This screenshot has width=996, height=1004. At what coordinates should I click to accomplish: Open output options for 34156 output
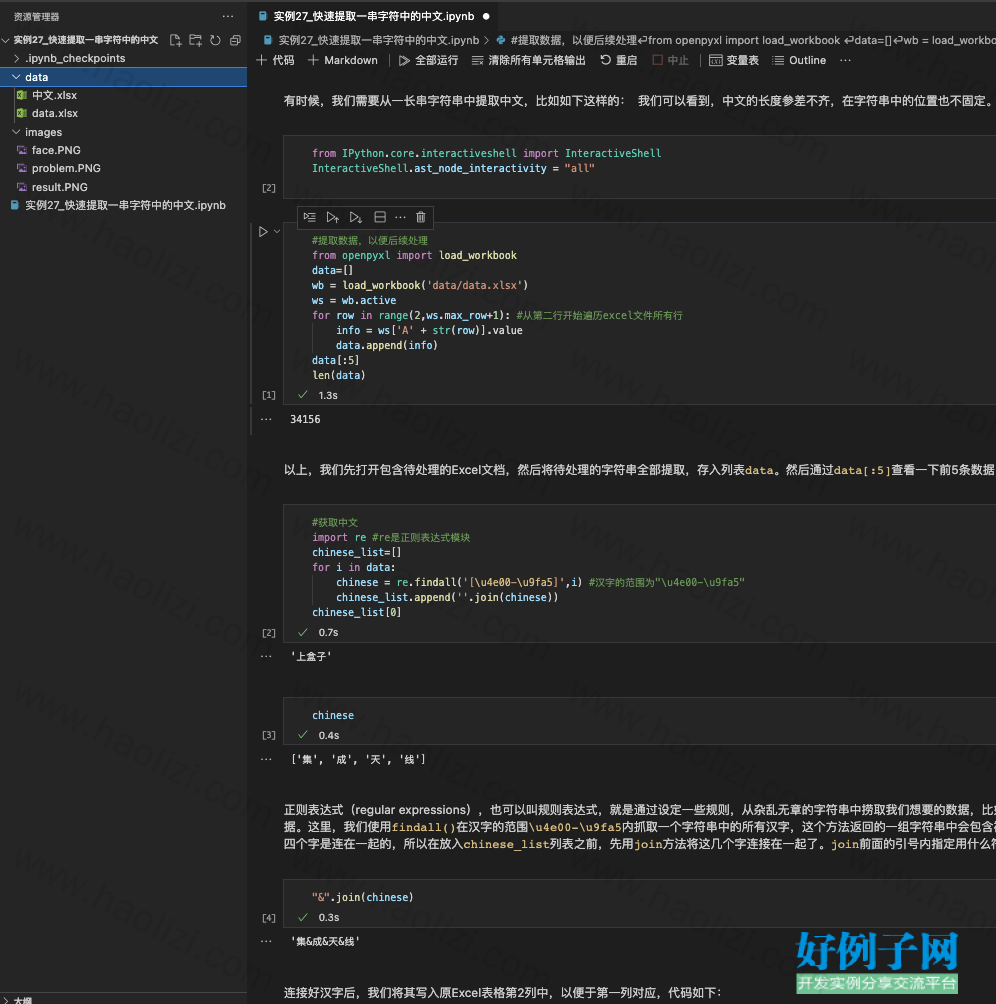266,419
